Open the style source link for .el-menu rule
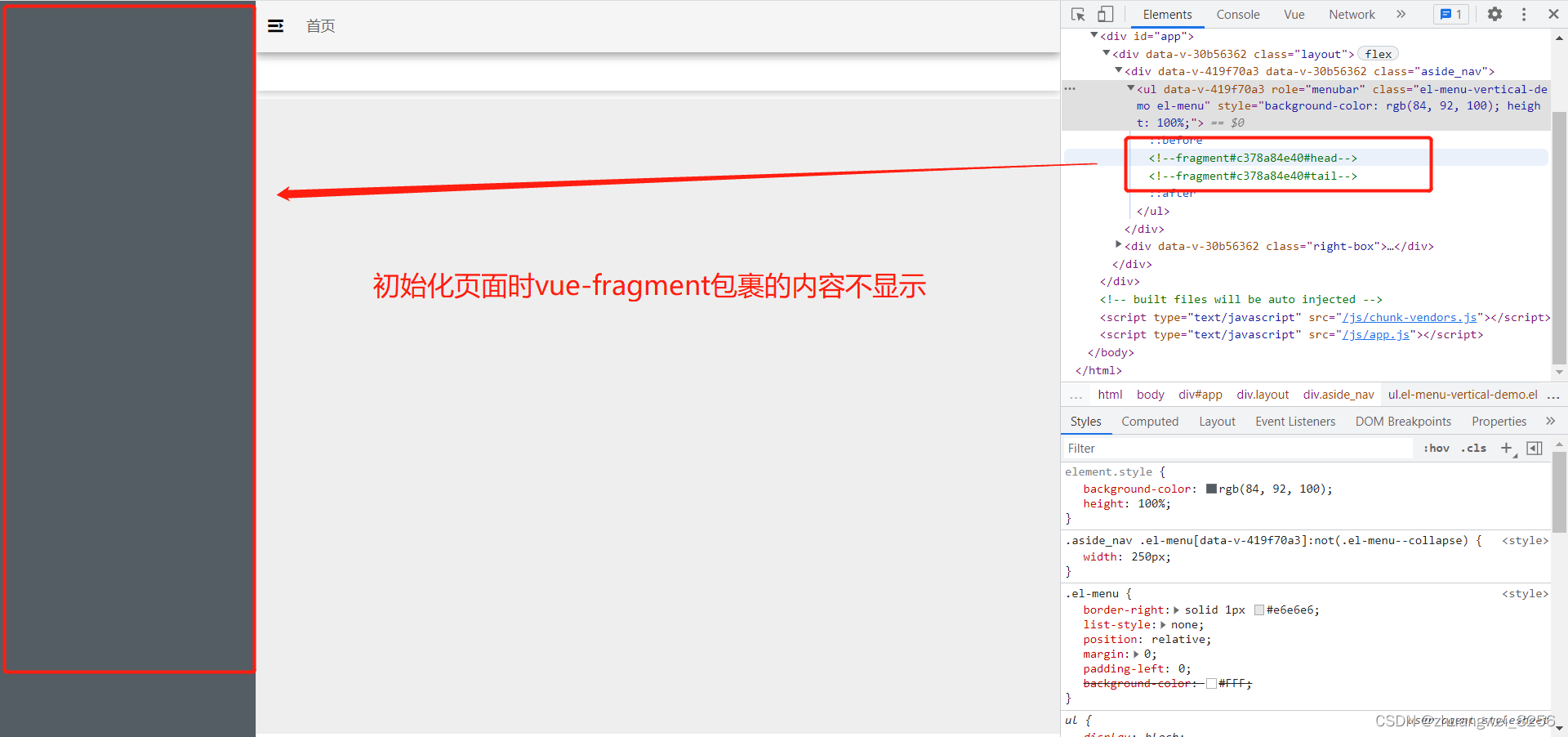 pyautogui.click(x=1525, y=593)
